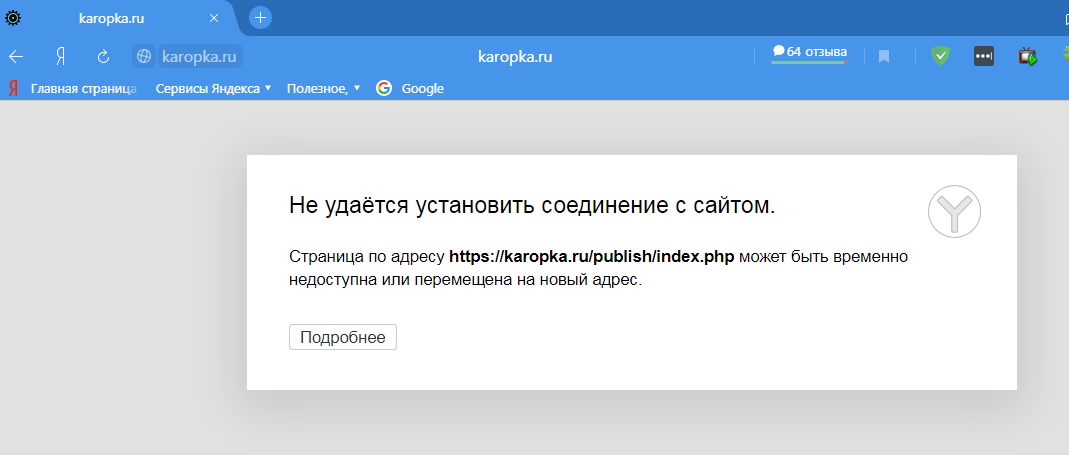The width and height of the screenshot is (1069, 455).
Task: Close the karopka.ru tab
Action: [214, 18]
